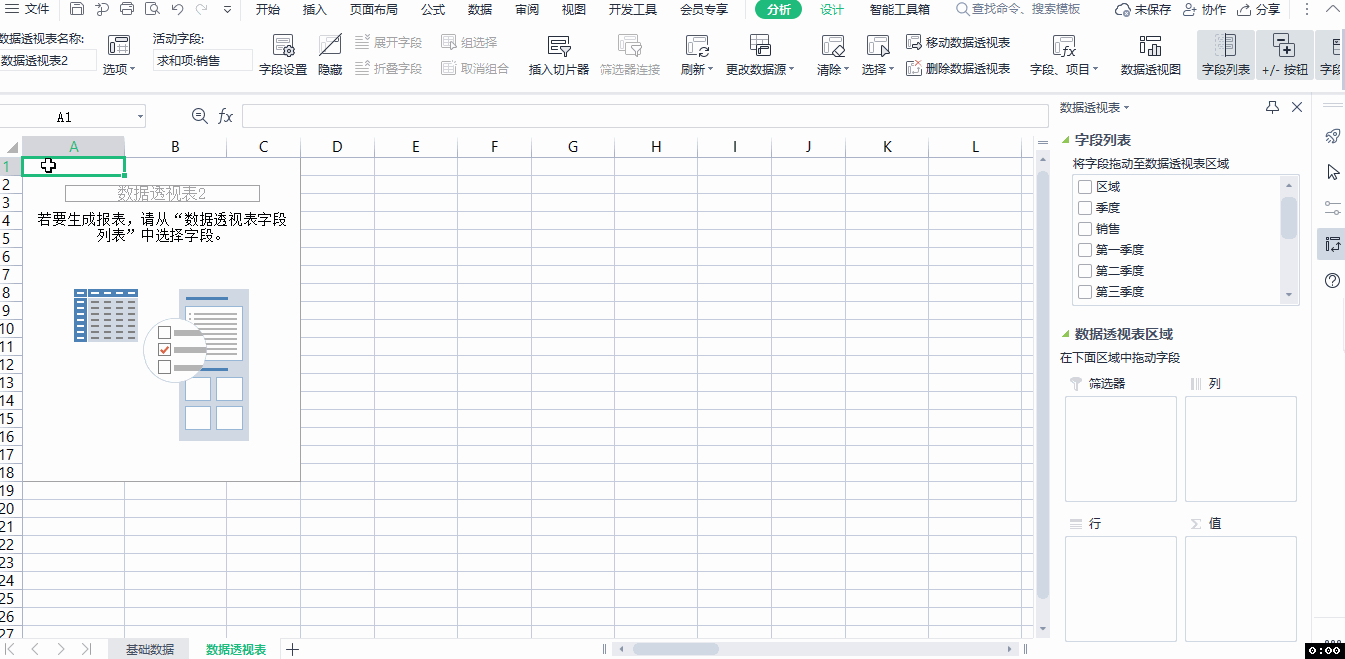Click the 数据透视表 pane title dropdown
This screenshot has width=1345, height=659.
[1095, 107]
